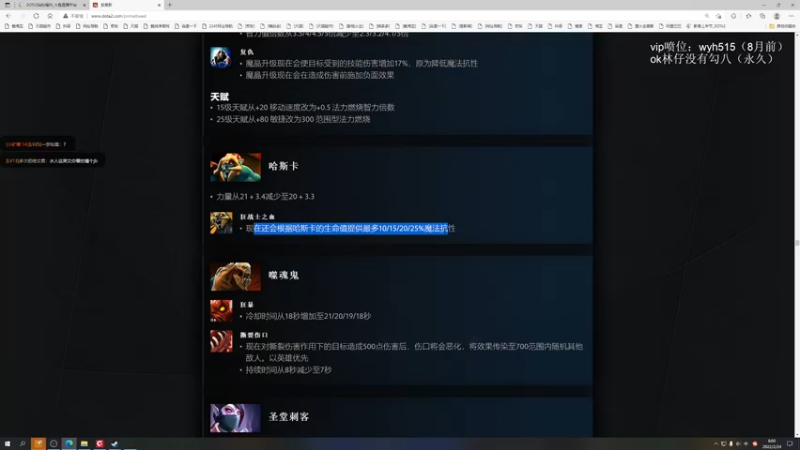The height and width of the screenshot is (450, 800).
Task: Click the browser forward arrow
Action: [22, 16]
